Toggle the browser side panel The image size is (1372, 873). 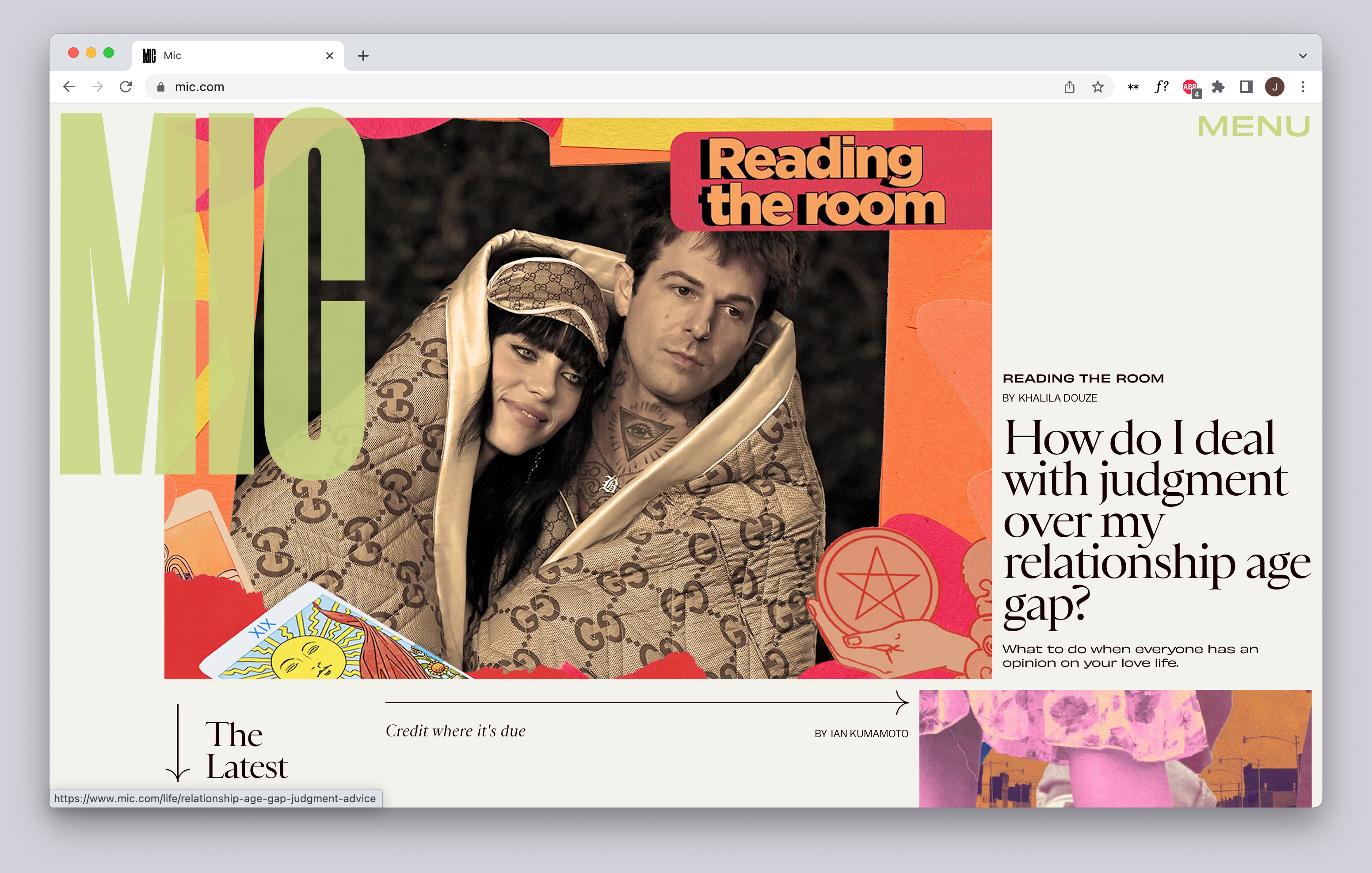[1246, 87]
